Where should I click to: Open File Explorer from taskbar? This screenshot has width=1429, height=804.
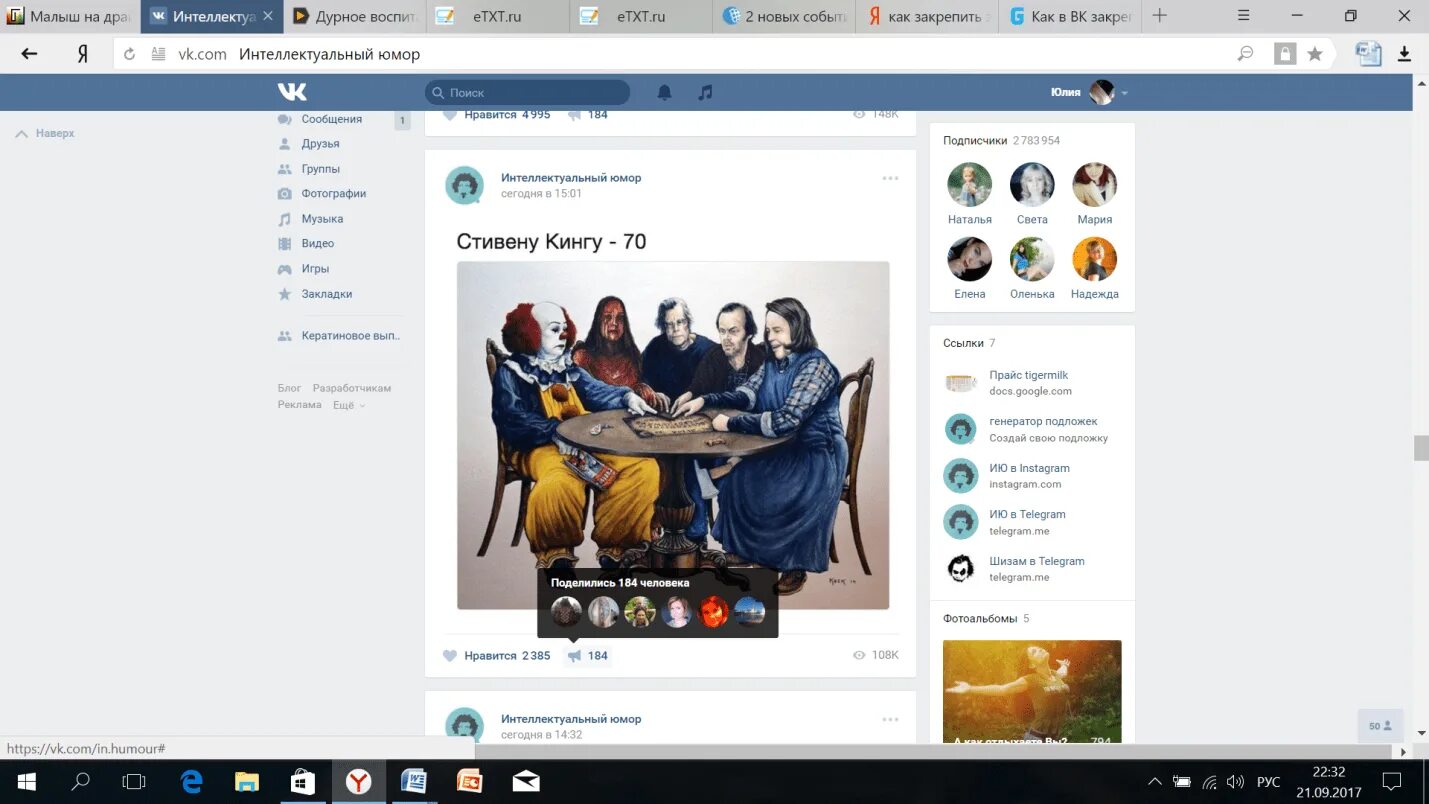tap(247, 781)
